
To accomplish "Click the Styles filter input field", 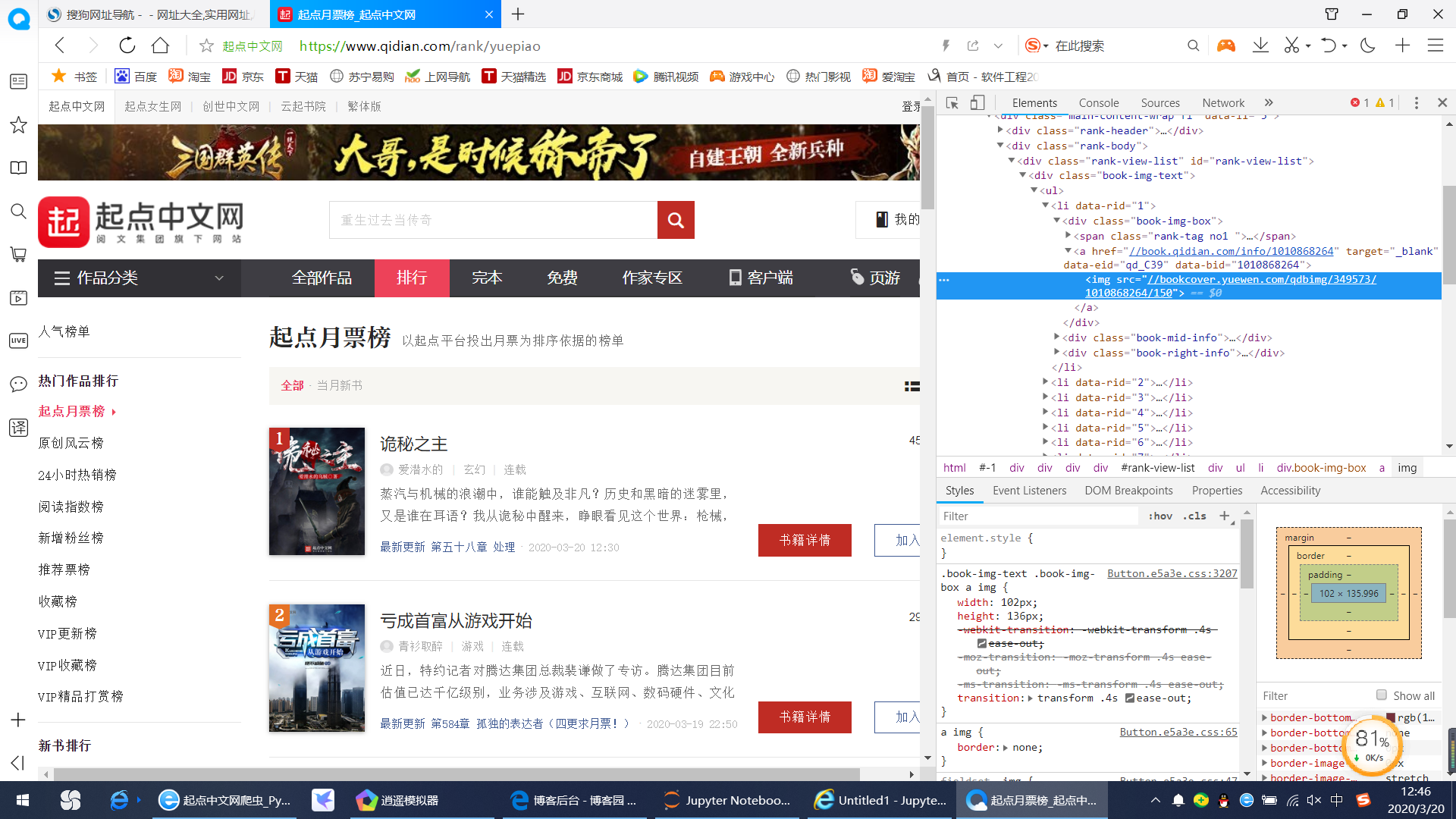I will coord(1037,516).
